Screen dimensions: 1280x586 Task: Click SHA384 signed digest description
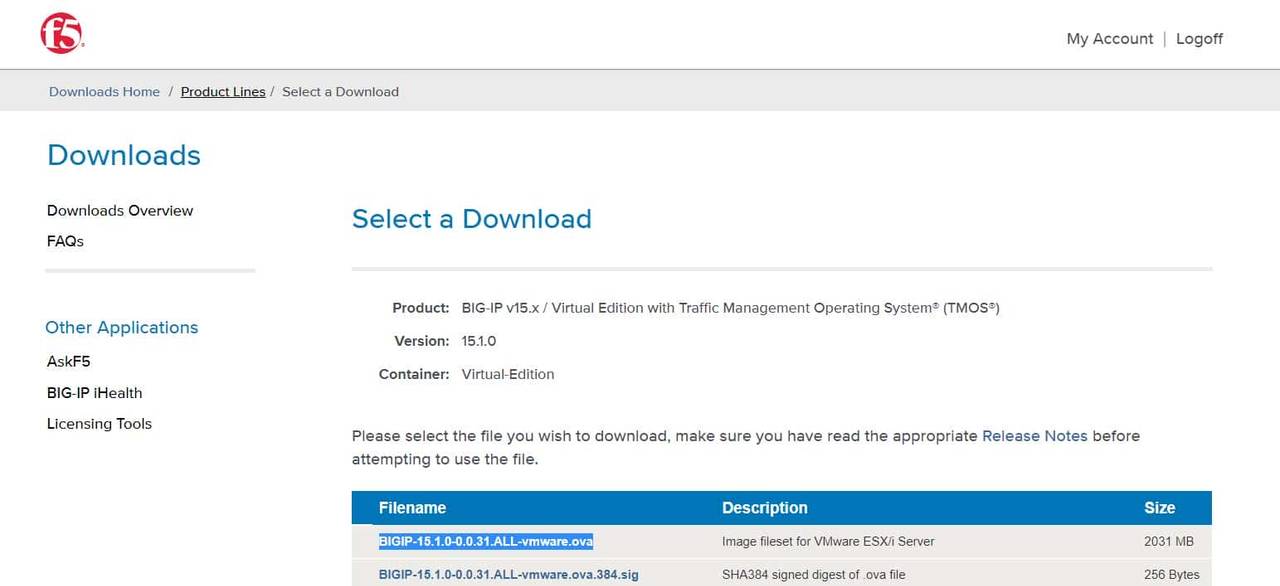tap(813, 575)
